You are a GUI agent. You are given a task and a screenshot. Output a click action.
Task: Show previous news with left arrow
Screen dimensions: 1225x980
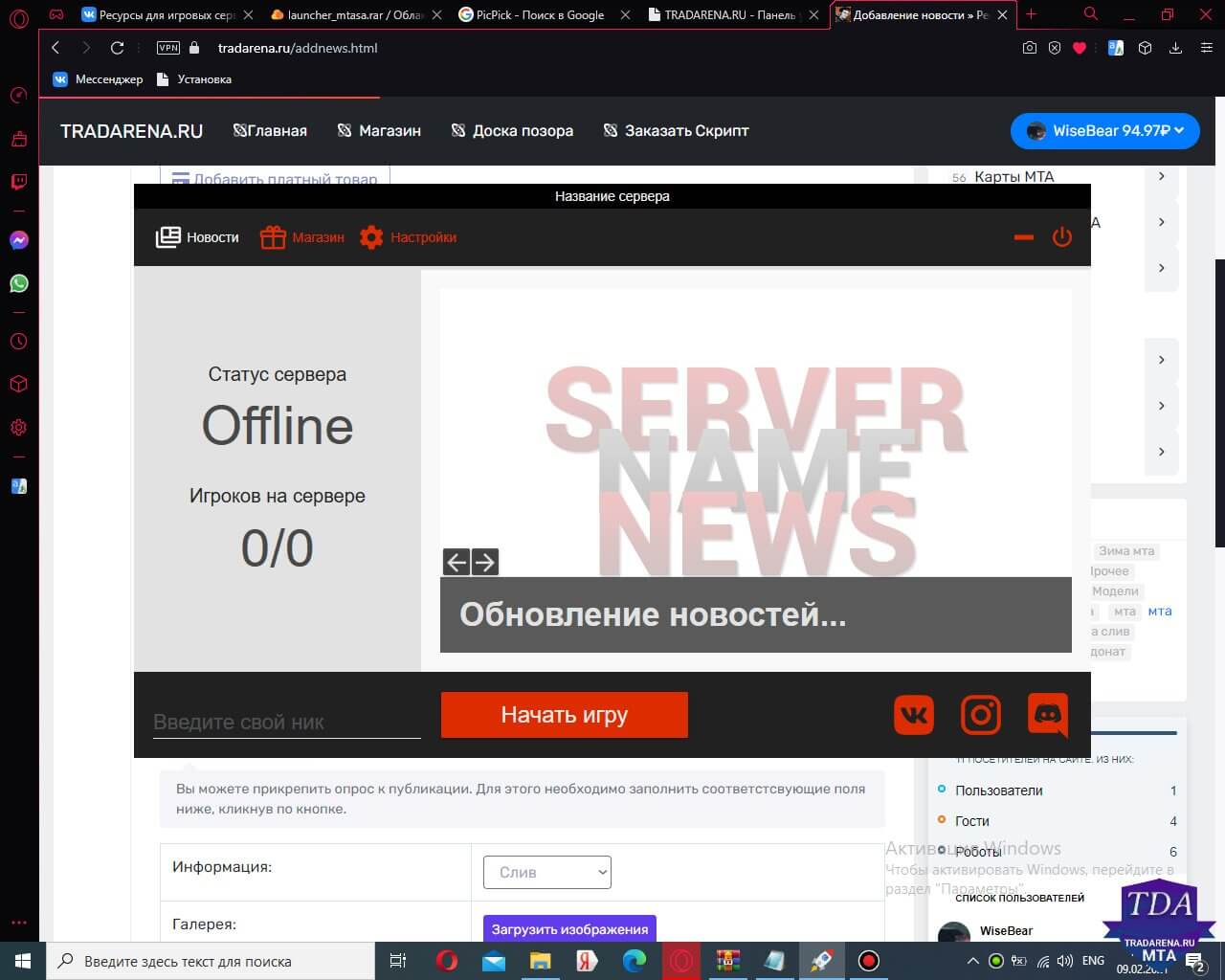[x=457, y=562]
